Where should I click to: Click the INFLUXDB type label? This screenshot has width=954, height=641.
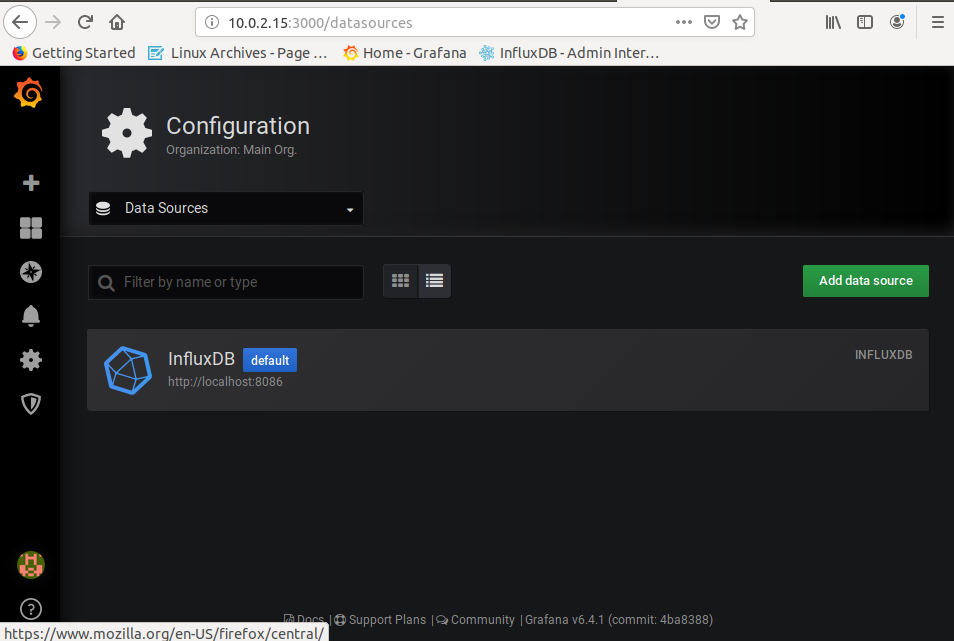[883, 355]
